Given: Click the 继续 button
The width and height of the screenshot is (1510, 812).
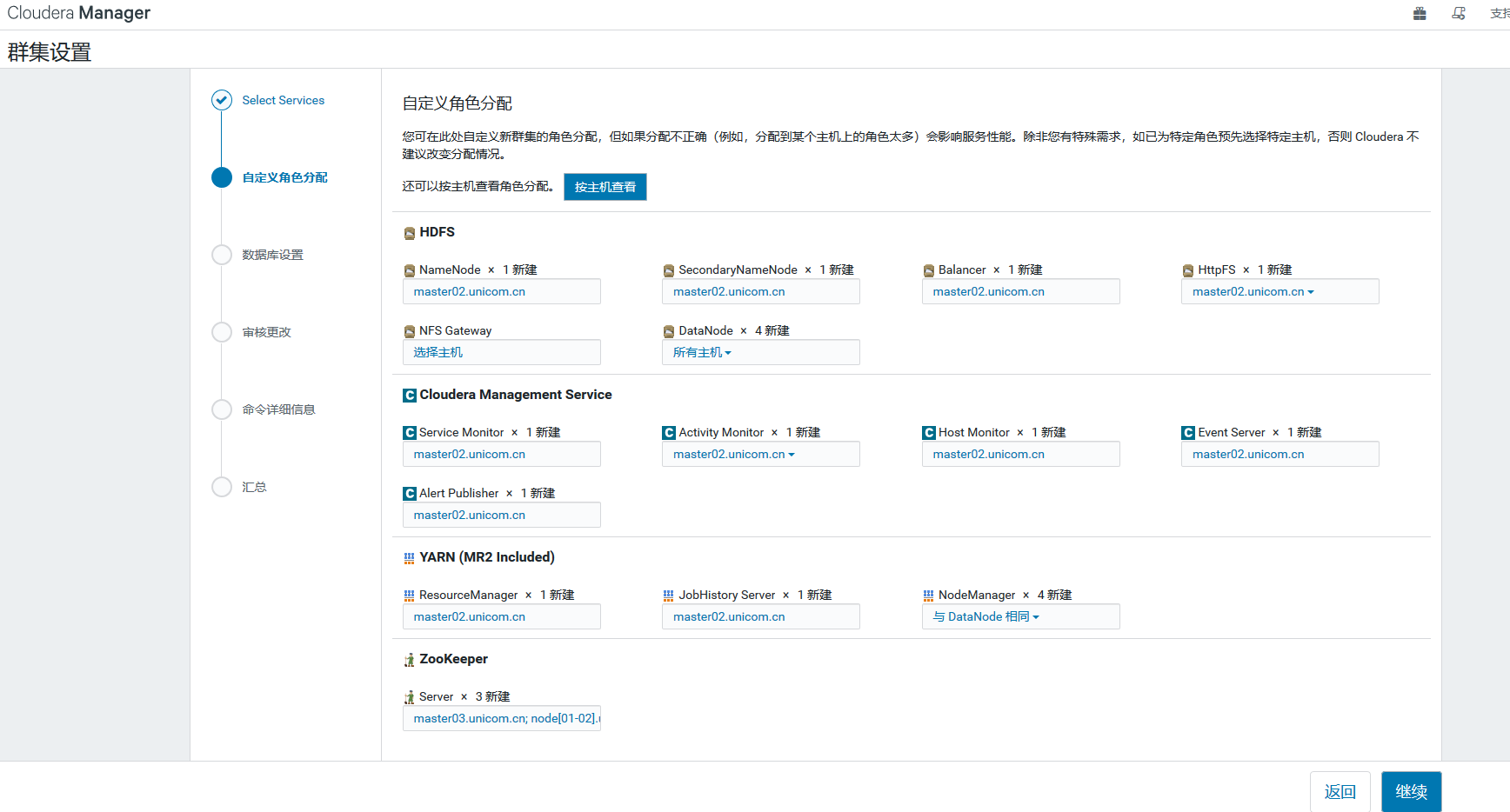Looking at the screenshot, I should [1411, 791].
